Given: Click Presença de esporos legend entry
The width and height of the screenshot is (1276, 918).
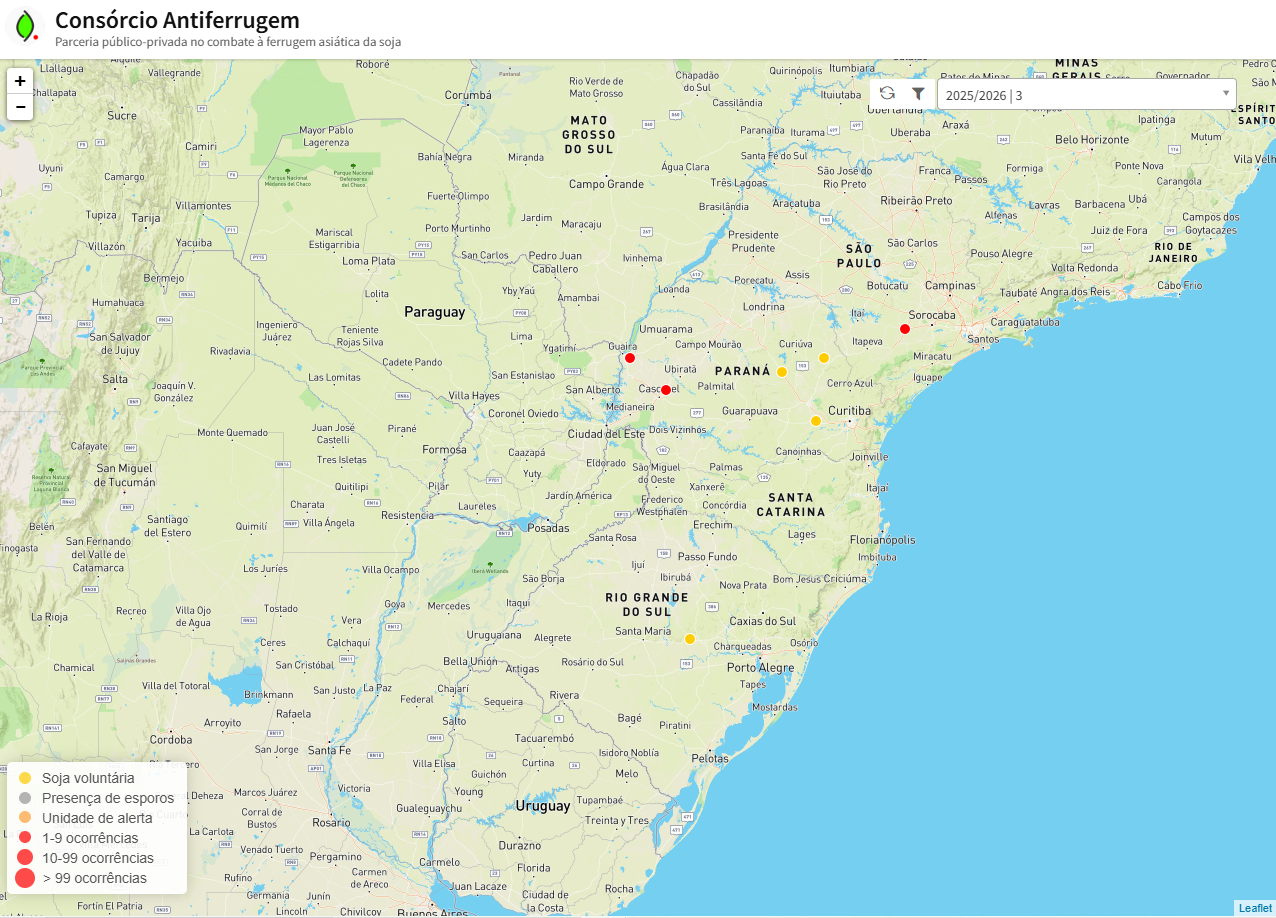Looking at the screenshot, I should click(107, 798).
